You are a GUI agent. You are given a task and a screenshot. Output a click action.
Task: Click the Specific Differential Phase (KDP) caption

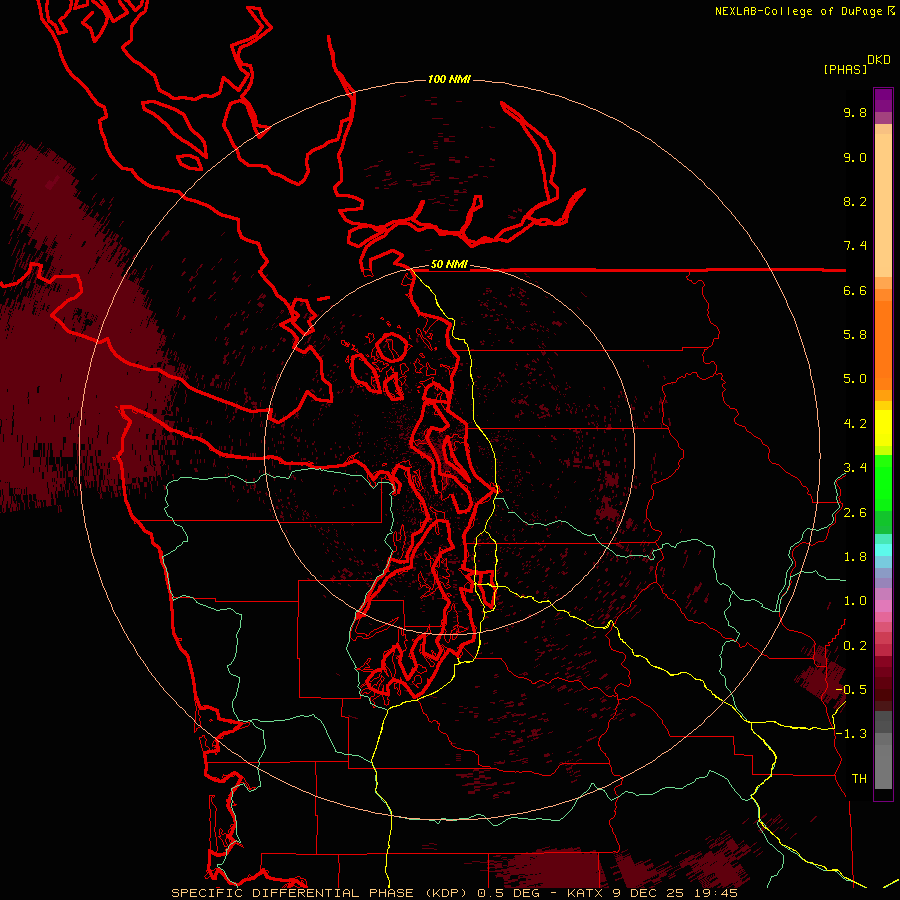pos(321,893)
